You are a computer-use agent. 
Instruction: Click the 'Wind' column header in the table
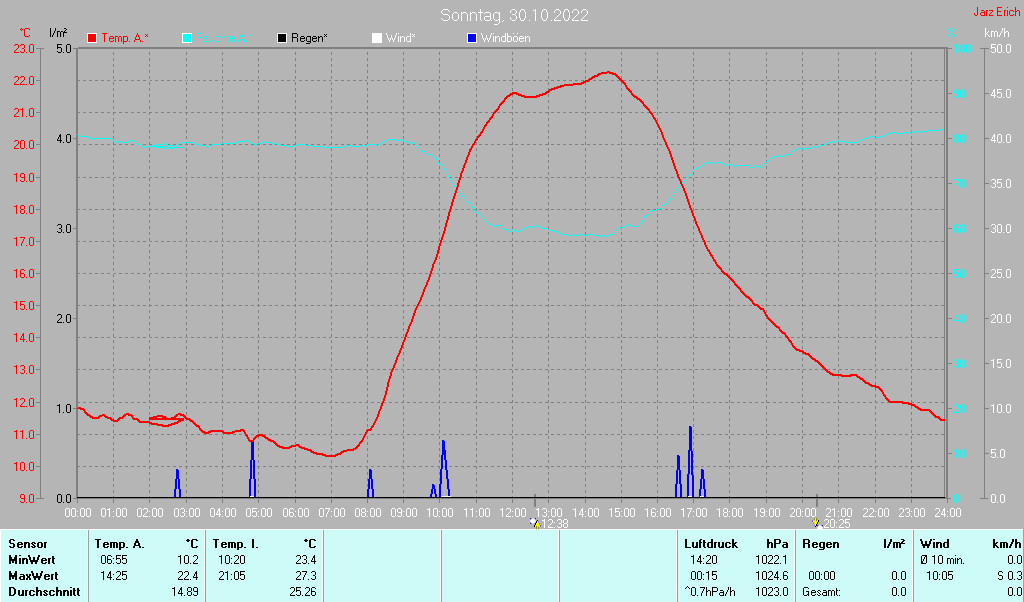pos(935,544)
